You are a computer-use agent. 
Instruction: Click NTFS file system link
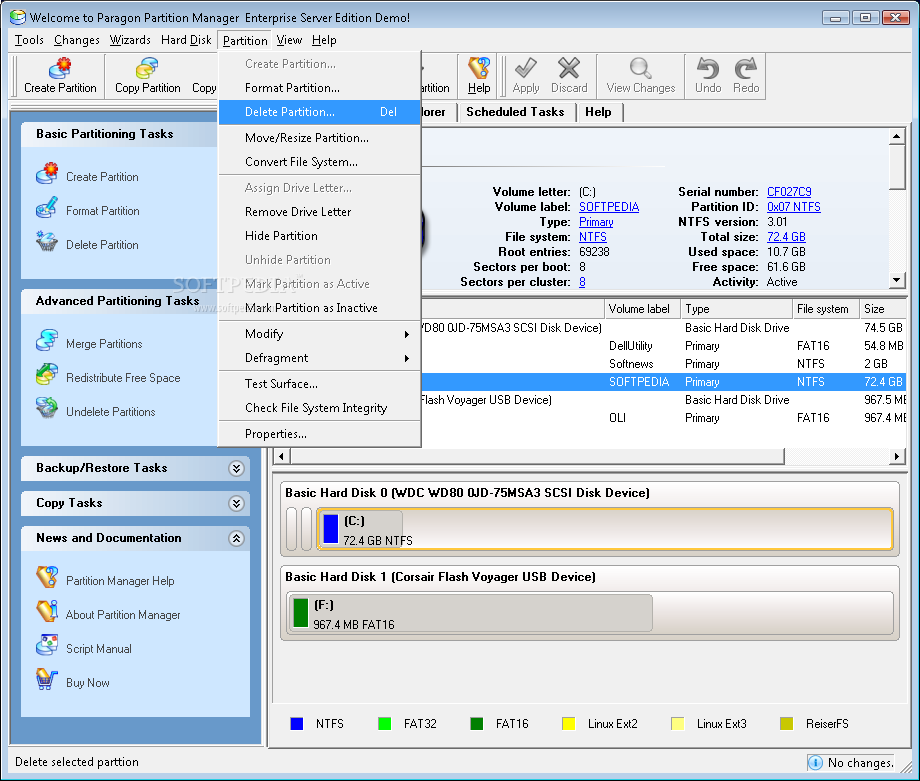(593, 237)
